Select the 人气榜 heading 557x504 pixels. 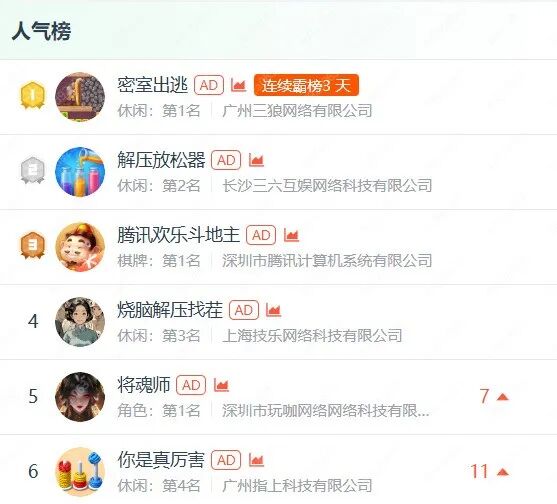41,31
